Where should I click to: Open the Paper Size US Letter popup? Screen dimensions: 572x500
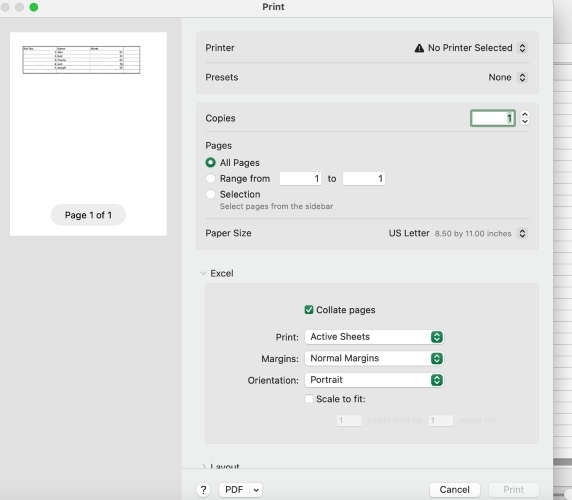pos(522,233)
